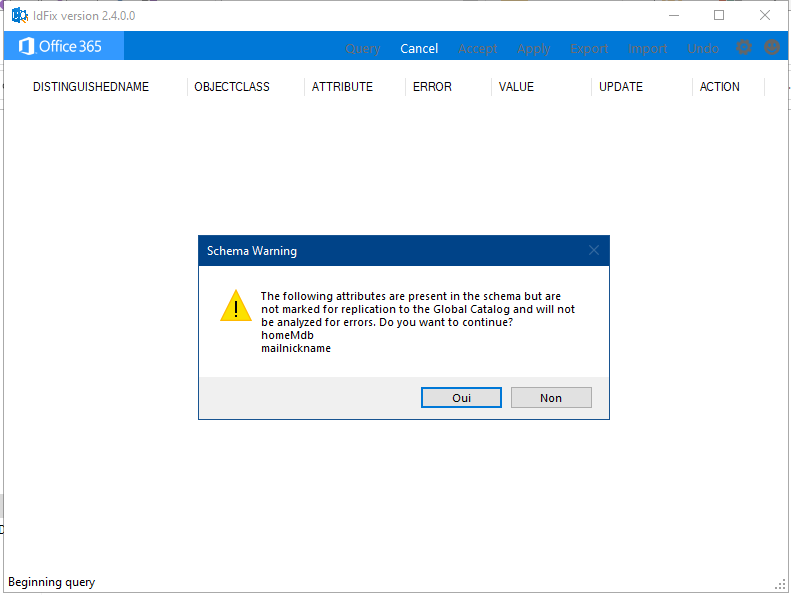Click Cancel in the top menu

[419, 48]
